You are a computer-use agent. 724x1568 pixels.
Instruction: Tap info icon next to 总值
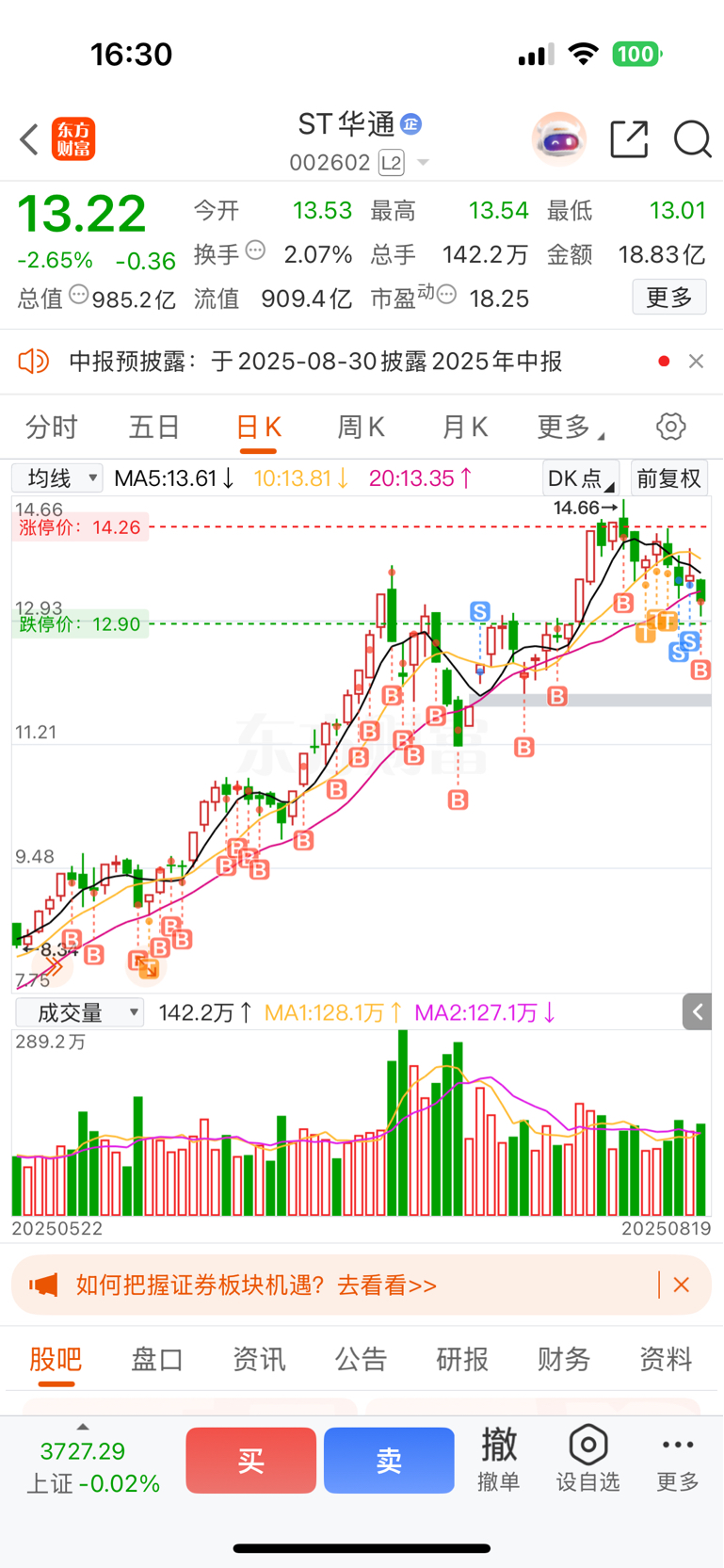point(79,295)
